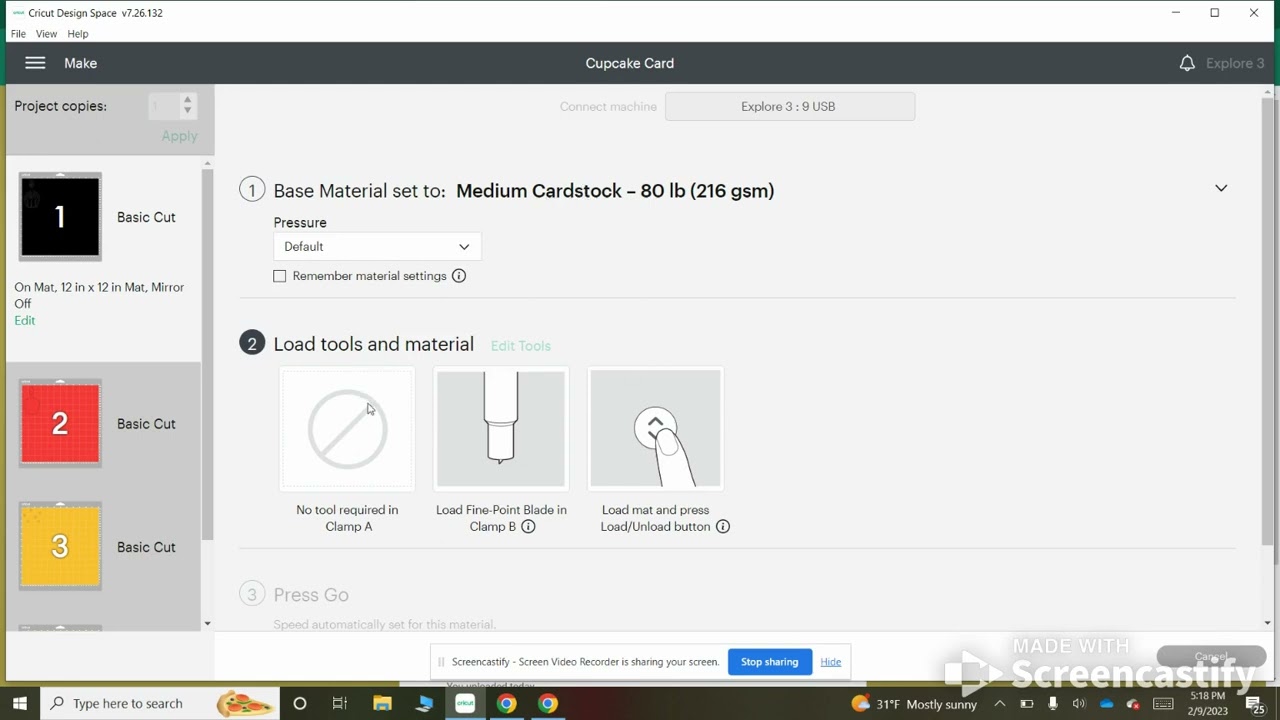Open the Pressure Default dropdown
The height and width of the screenshot is (720, 1280).
[x=377, y=246]
